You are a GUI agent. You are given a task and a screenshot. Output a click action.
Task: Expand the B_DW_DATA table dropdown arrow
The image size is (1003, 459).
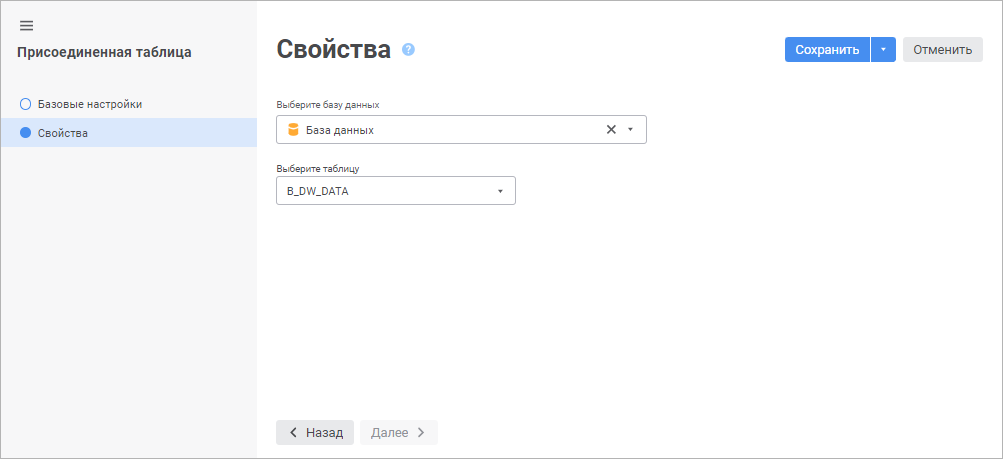[499, 191]
